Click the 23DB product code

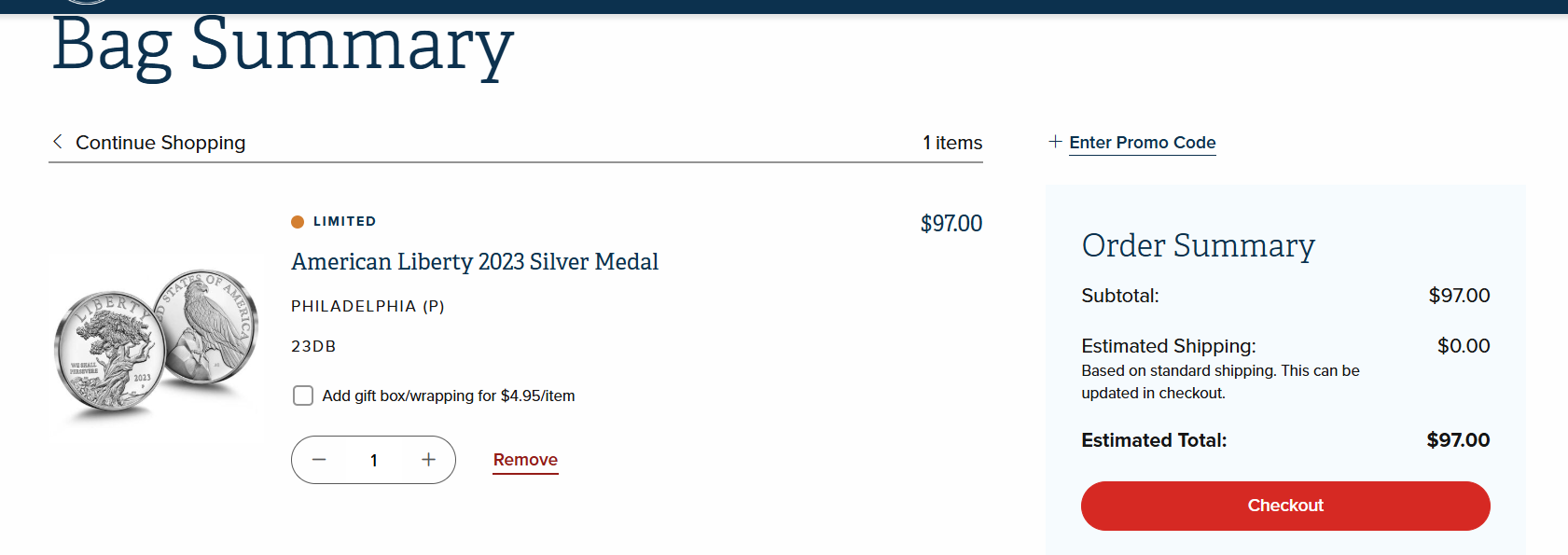coord(313,346)
